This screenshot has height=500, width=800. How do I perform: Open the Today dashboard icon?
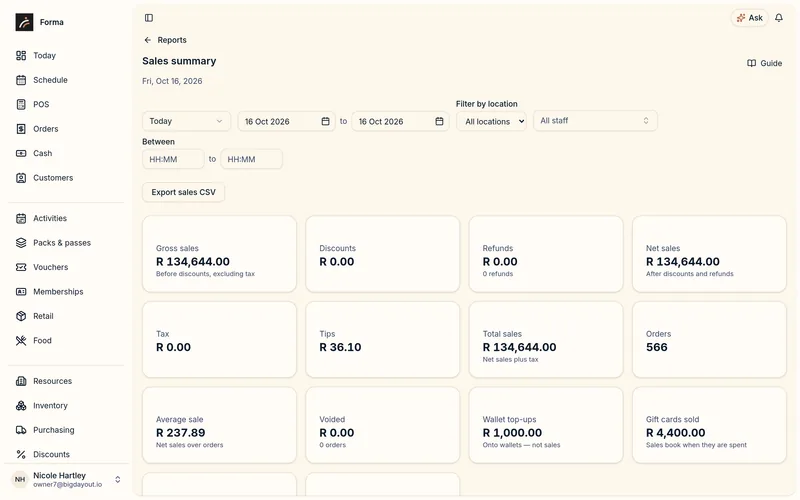click(21, 56)
